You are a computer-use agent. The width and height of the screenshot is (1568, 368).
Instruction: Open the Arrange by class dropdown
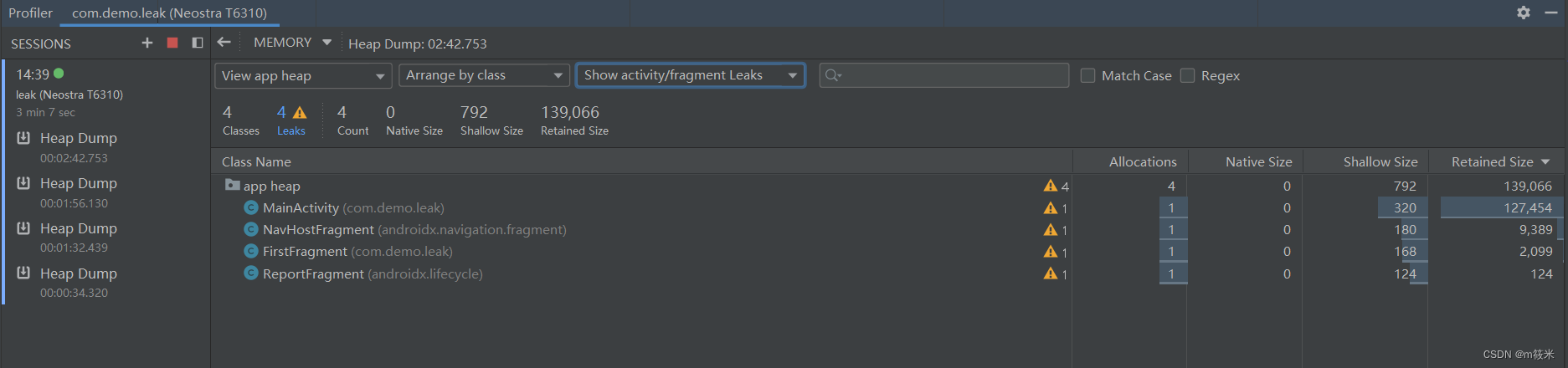(x=484, y=75)
